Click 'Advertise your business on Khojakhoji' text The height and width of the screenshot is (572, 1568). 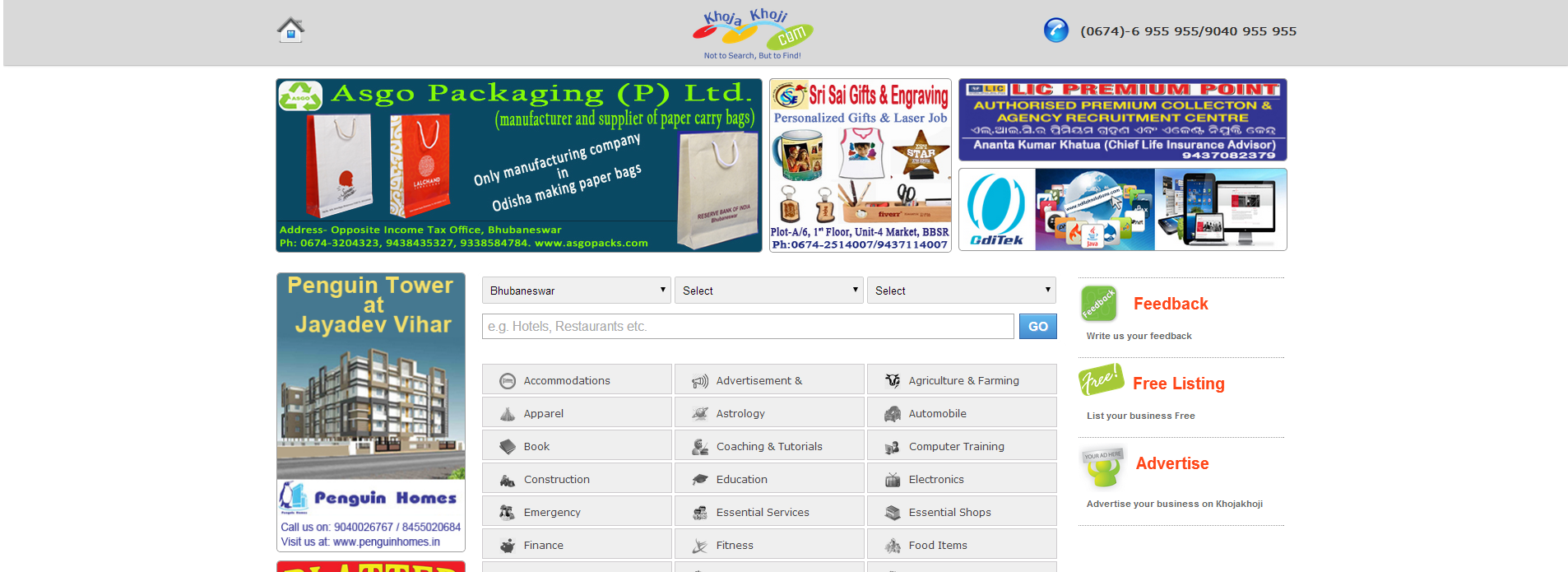(x=1174, y=504)
